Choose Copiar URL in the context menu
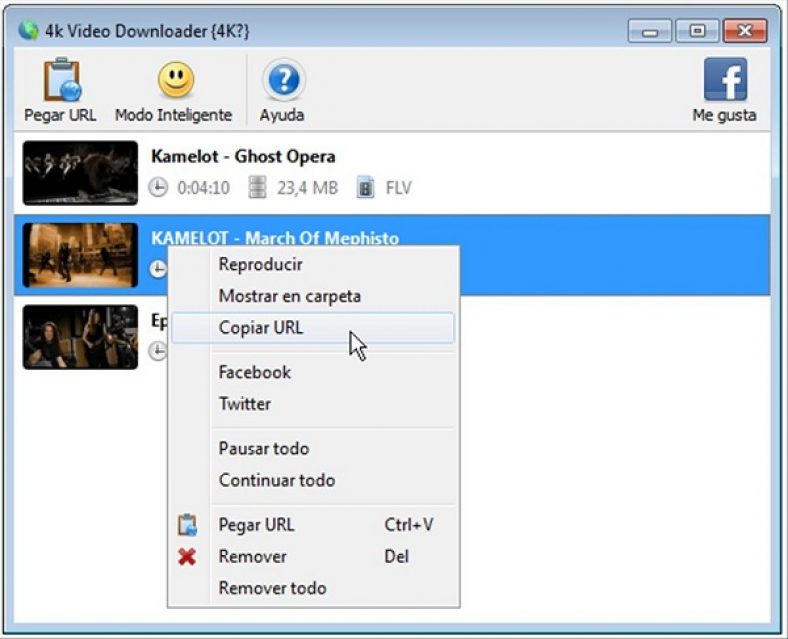The height and width of the screenshot is (639, 788). click(314, 328)
